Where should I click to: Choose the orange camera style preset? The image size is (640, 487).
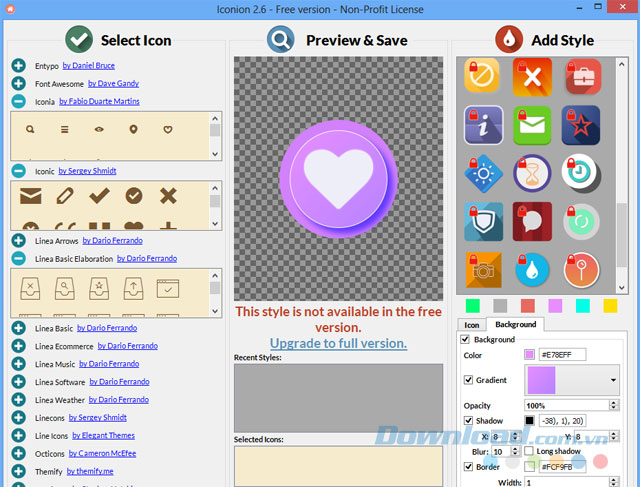pos(483,269)
